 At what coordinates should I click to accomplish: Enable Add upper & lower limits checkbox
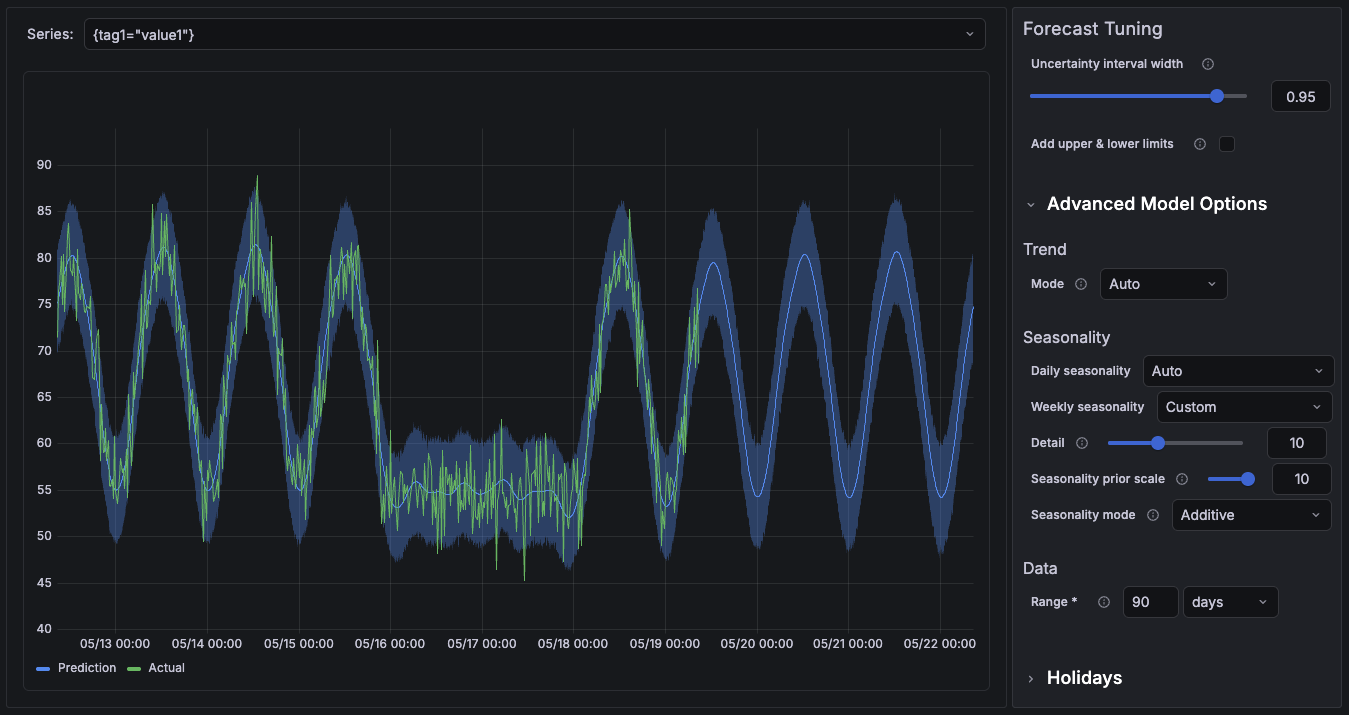point(1227,144)
